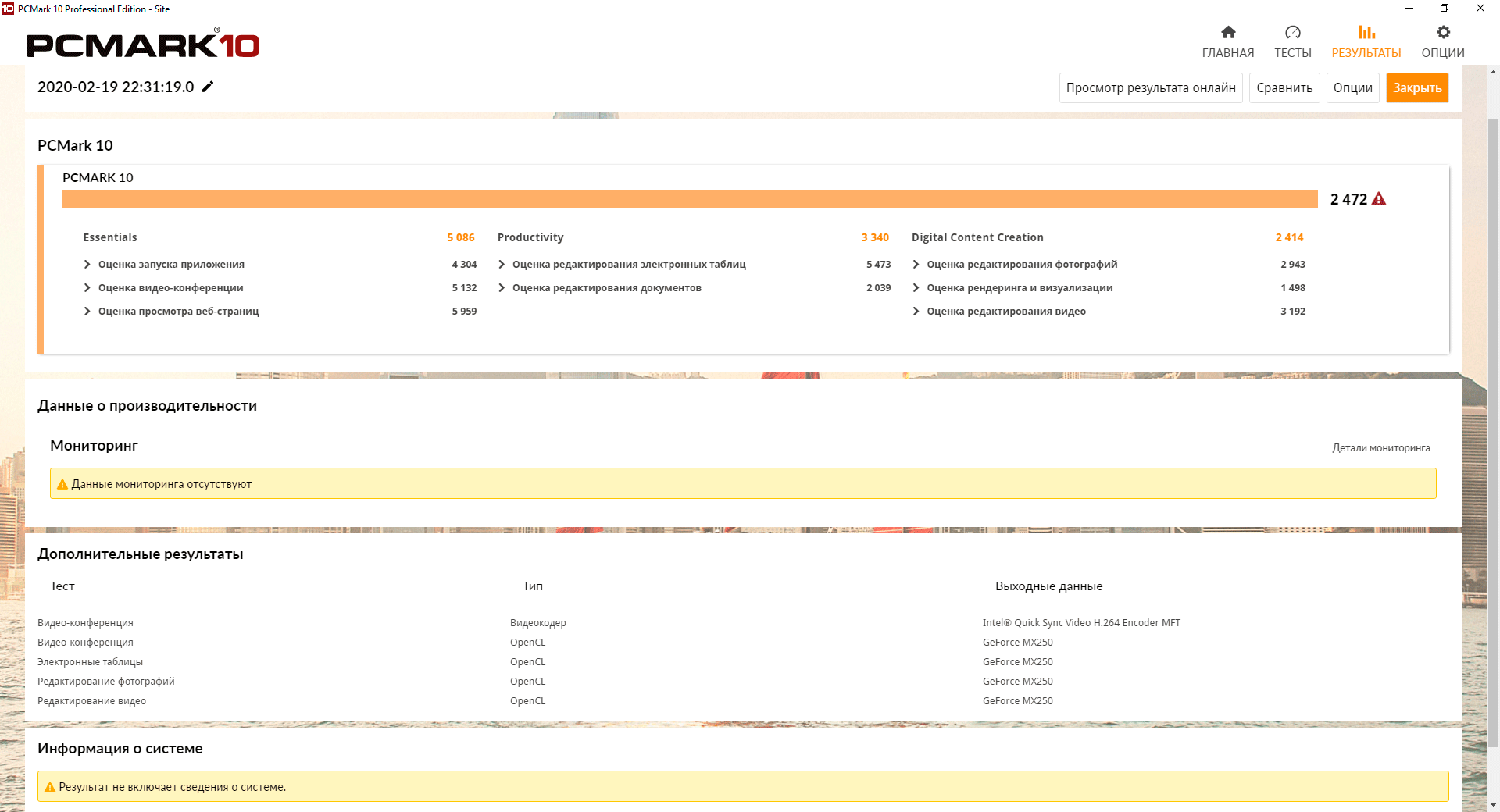Click the photo editing score 2 943
This screenshot has width=1500, height=812.
[x=1293, y=265]
